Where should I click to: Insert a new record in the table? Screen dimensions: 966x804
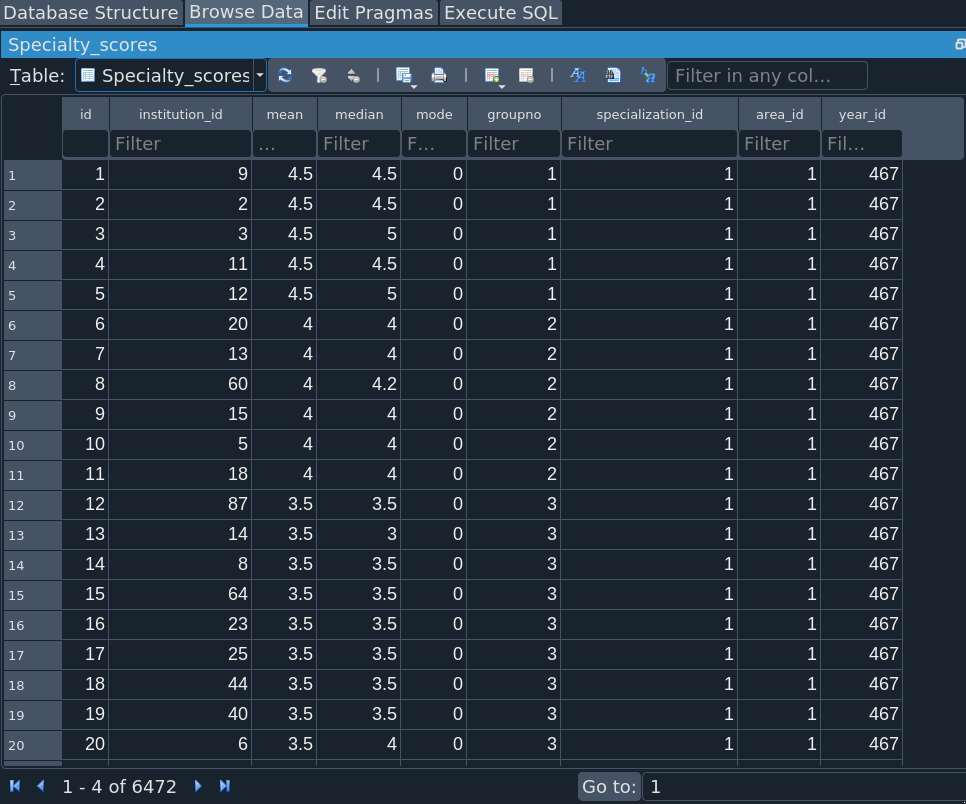[x=492, y=75]
